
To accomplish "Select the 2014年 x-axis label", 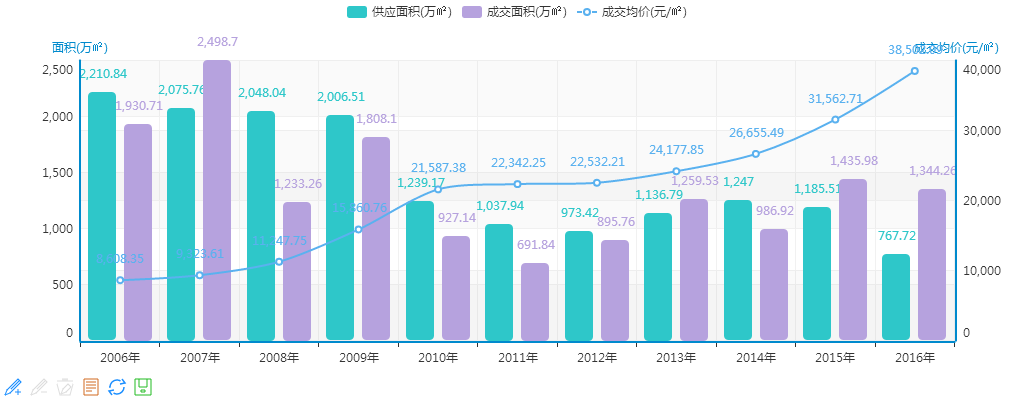I will (x=756, y=357).
